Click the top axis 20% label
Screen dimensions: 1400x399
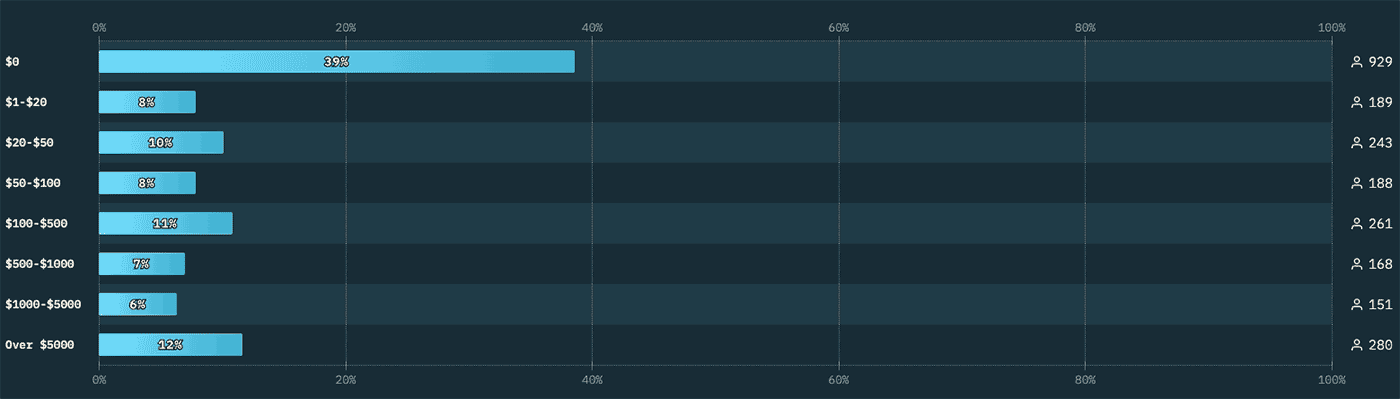(x=346, y=28)
